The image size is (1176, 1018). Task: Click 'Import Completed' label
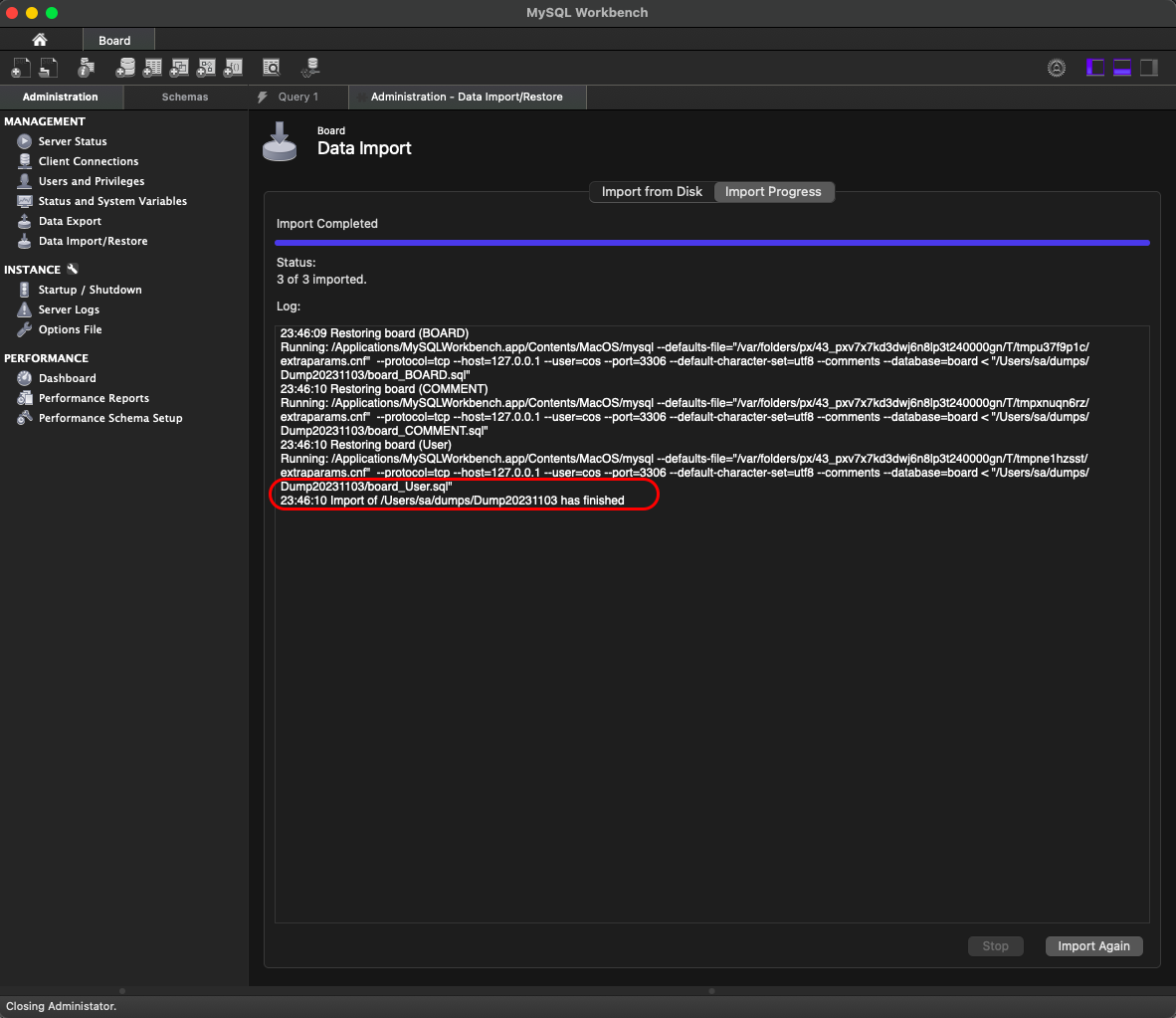tap(327, 224)
